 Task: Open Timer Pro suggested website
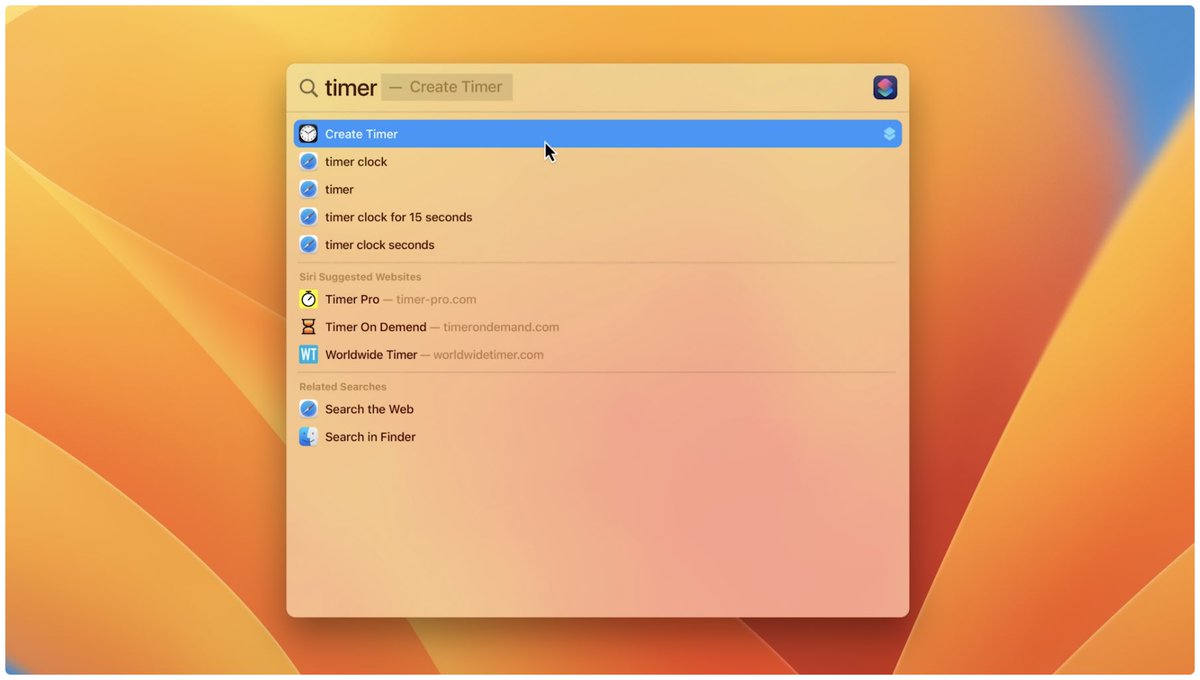pyautogui.click(x=598, y=299)
